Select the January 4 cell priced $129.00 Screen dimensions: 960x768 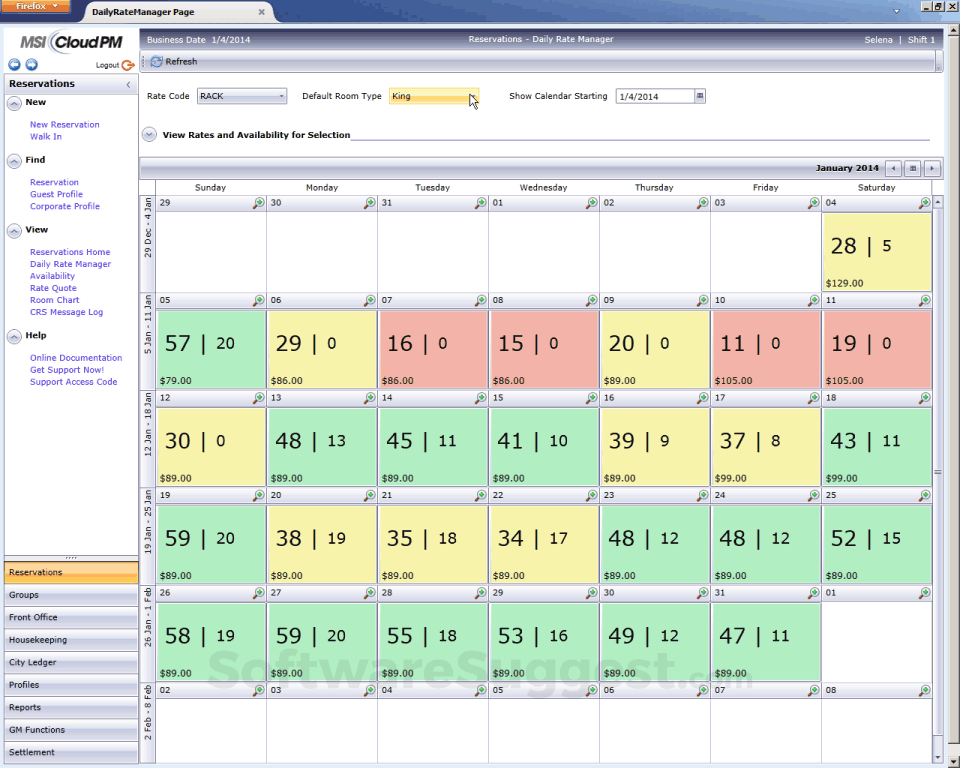[x=877, y=252]
